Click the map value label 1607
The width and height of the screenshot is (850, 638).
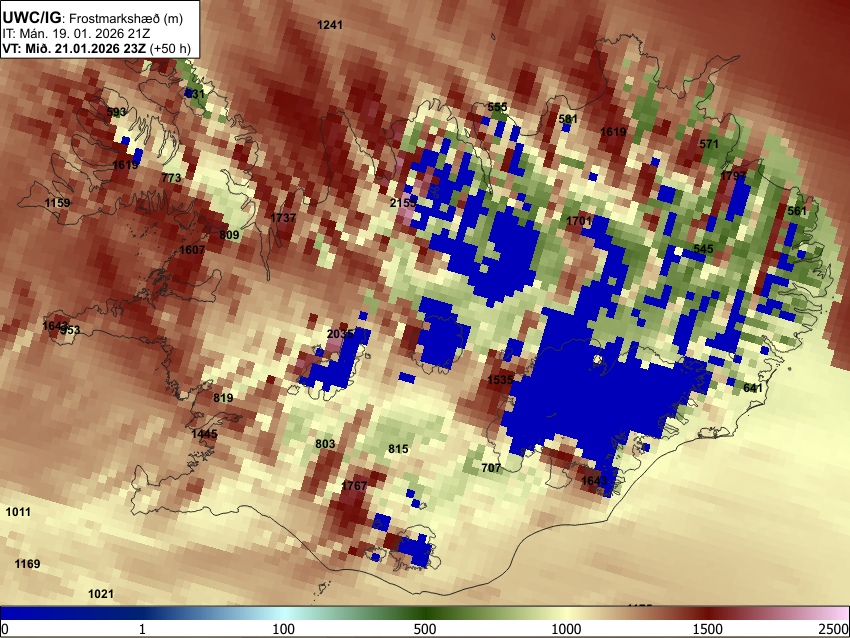(x=192, y=250)
